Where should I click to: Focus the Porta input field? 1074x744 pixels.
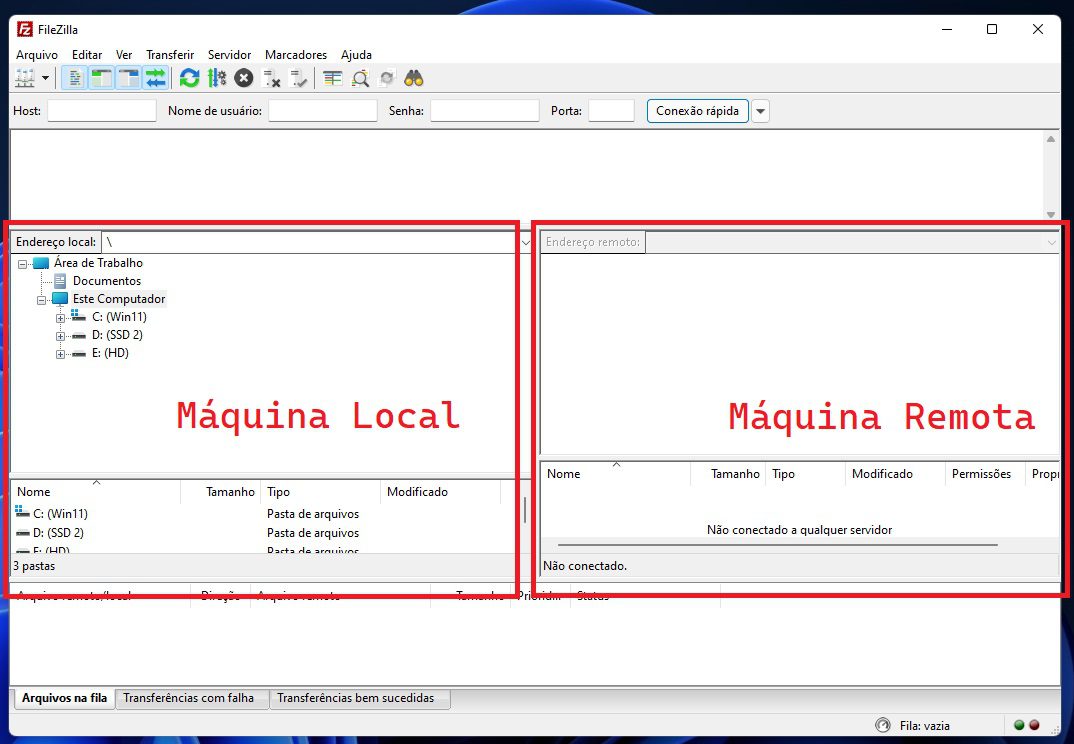[x=611, y=111]
